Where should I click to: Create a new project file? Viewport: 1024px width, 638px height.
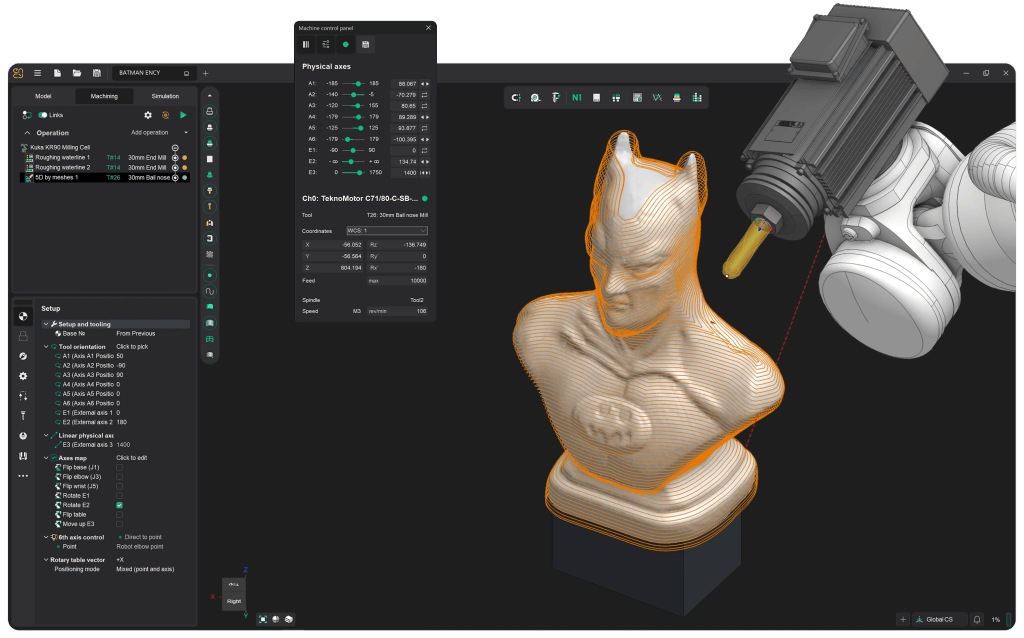click(x=57, y=73)
